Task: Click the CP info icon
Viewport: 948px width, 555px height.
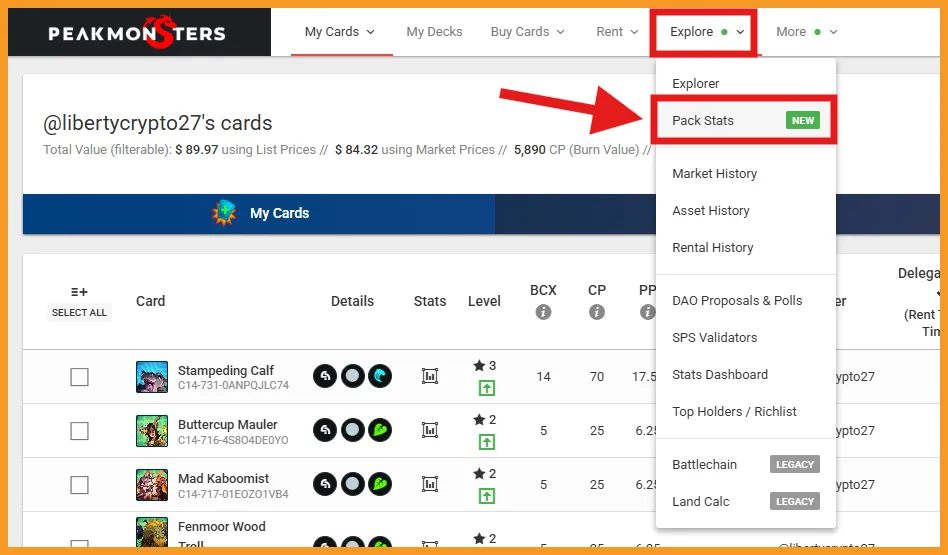Action: click(x=597, y=312)
